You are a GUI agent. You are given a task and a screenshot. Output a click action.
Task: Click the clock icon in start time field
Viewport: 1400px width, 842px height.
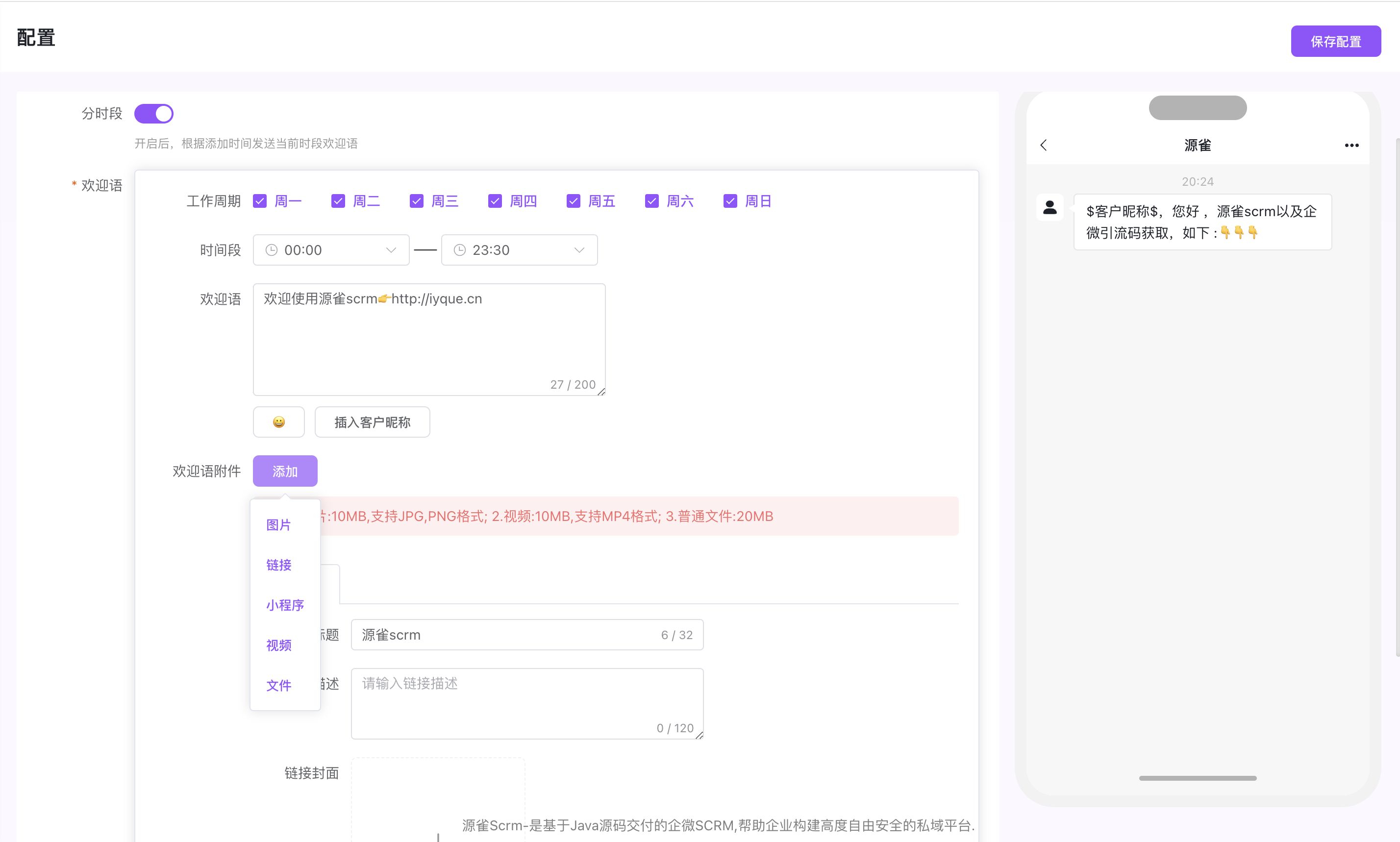(x=272, y=250)
